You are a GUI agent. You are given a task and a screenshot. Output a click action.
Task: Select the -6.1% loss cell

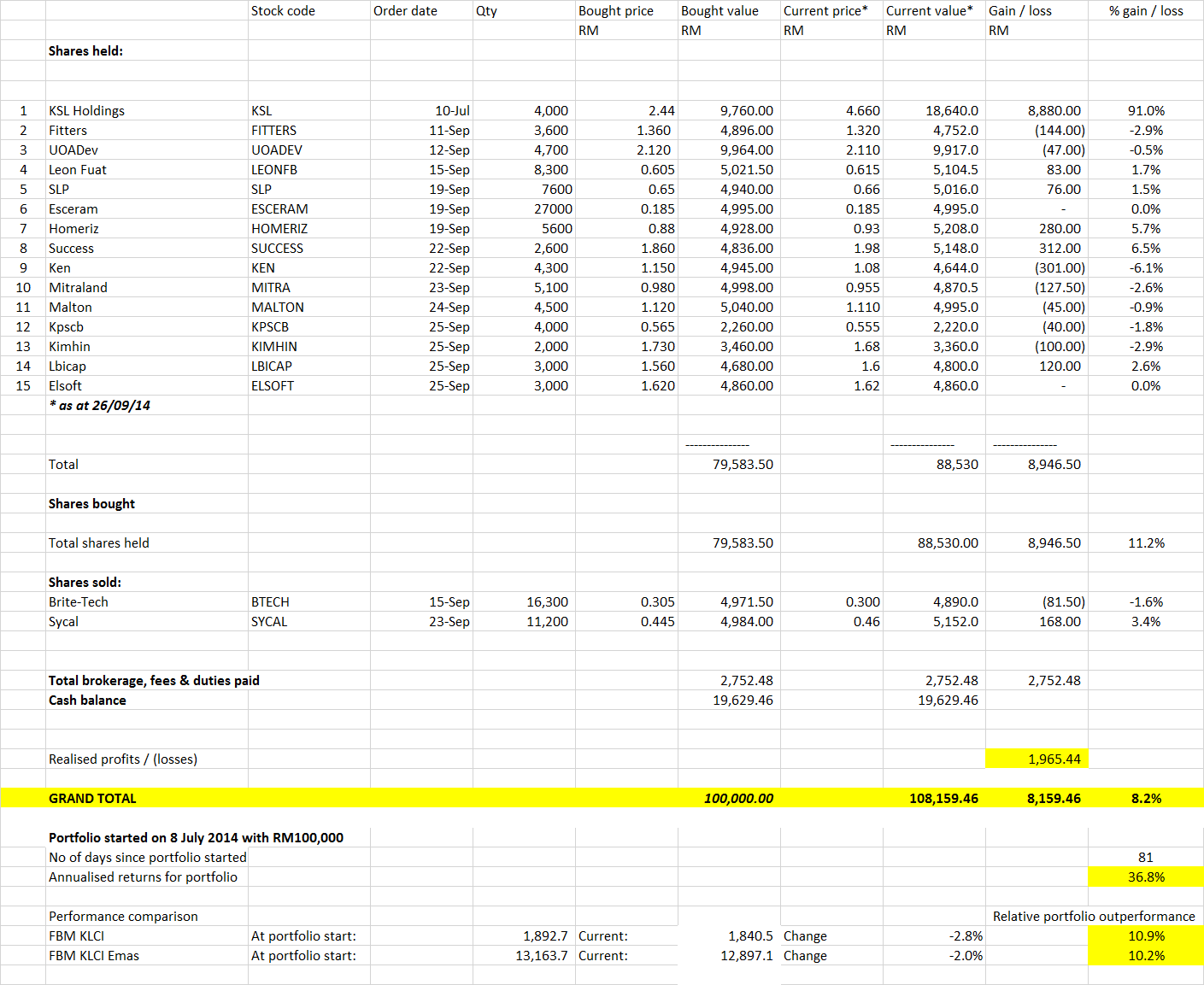1146,267
